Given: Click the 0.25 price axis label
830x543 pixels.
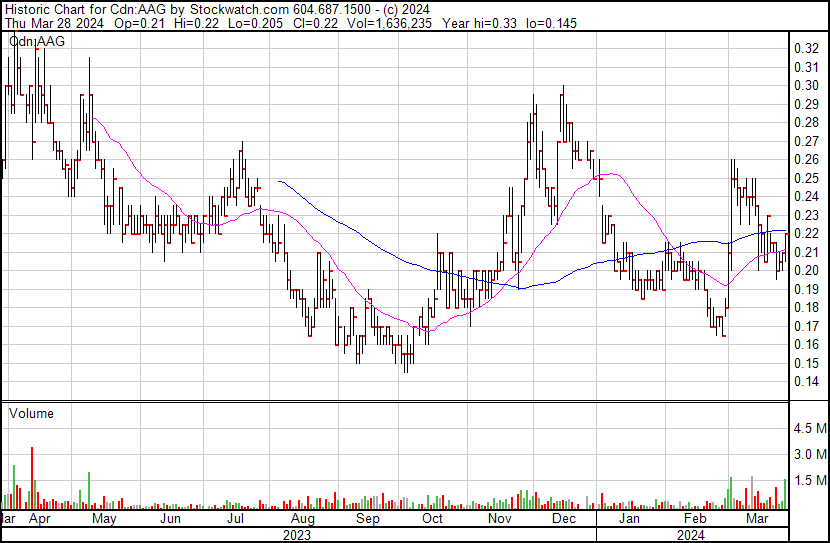Looking at the screenshot, I should (805, 178).
